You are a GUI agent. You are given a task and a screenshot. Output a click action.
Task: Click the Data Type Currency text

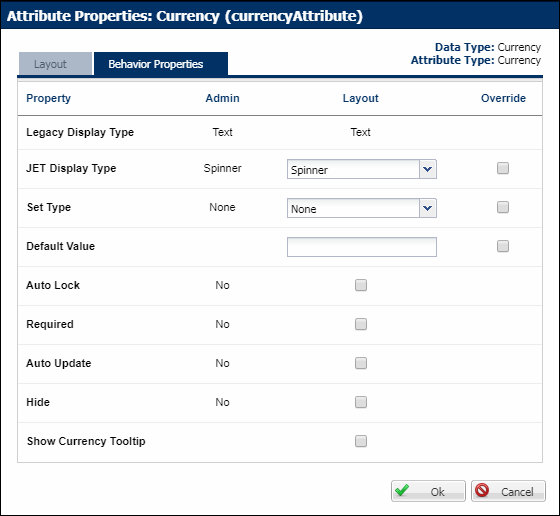tap(519, 47)
